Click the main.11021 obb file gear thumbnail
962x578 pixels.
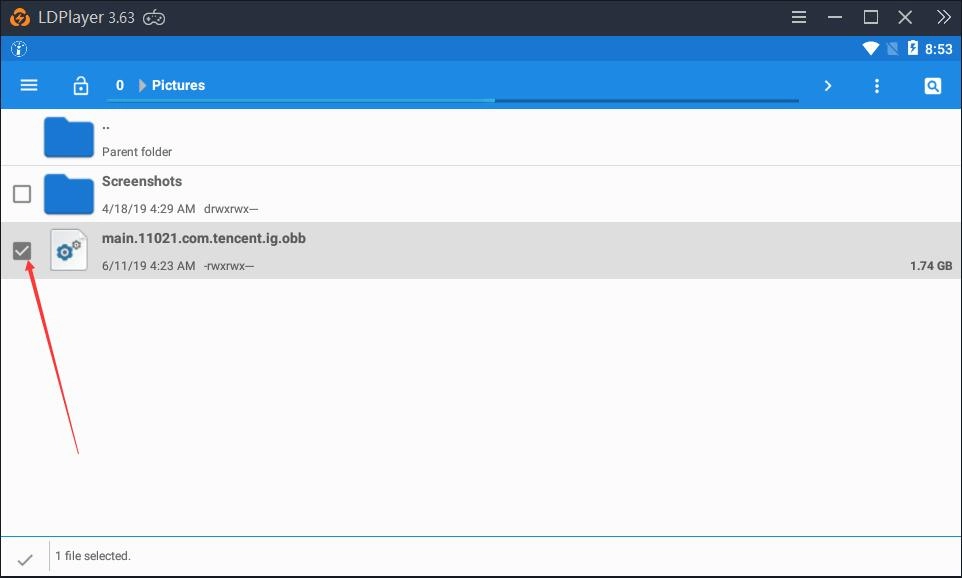[68, 249]
